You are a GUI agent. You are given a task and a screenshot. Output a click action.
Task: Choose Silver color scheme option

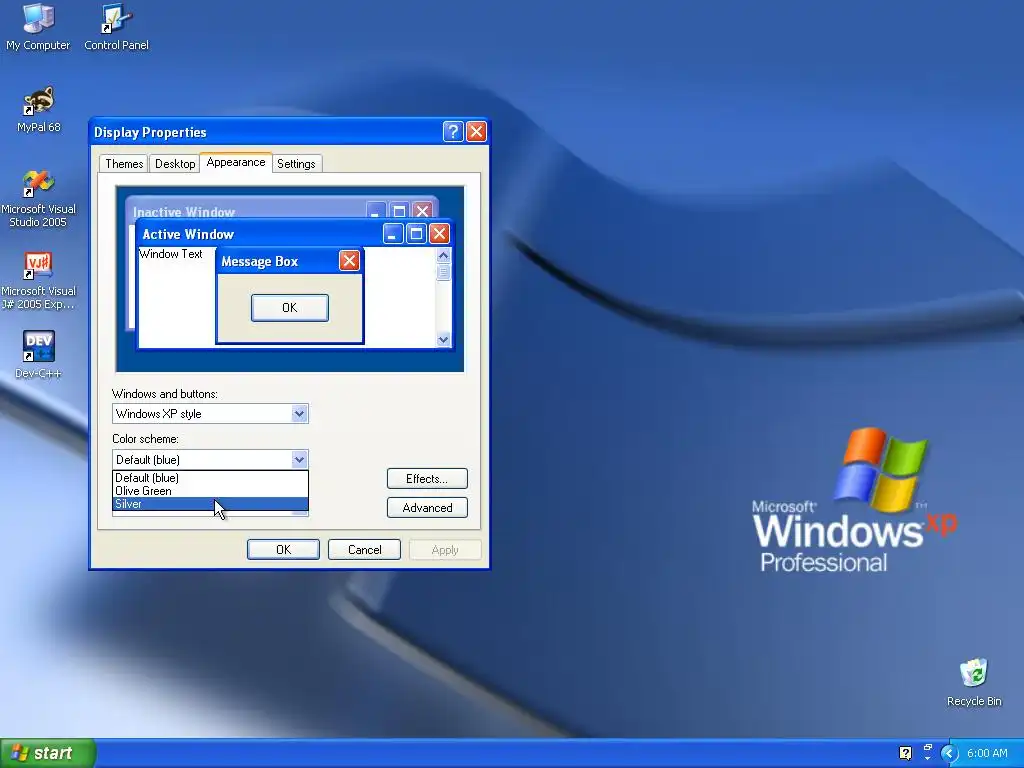point(210,504)
